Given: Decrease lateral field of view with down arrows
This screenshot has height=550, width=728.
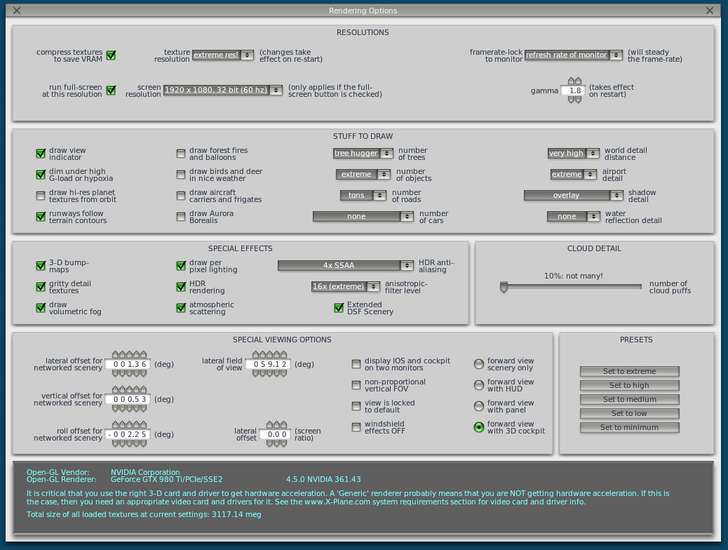Looking at the screenshot, I should click(269, 373).
